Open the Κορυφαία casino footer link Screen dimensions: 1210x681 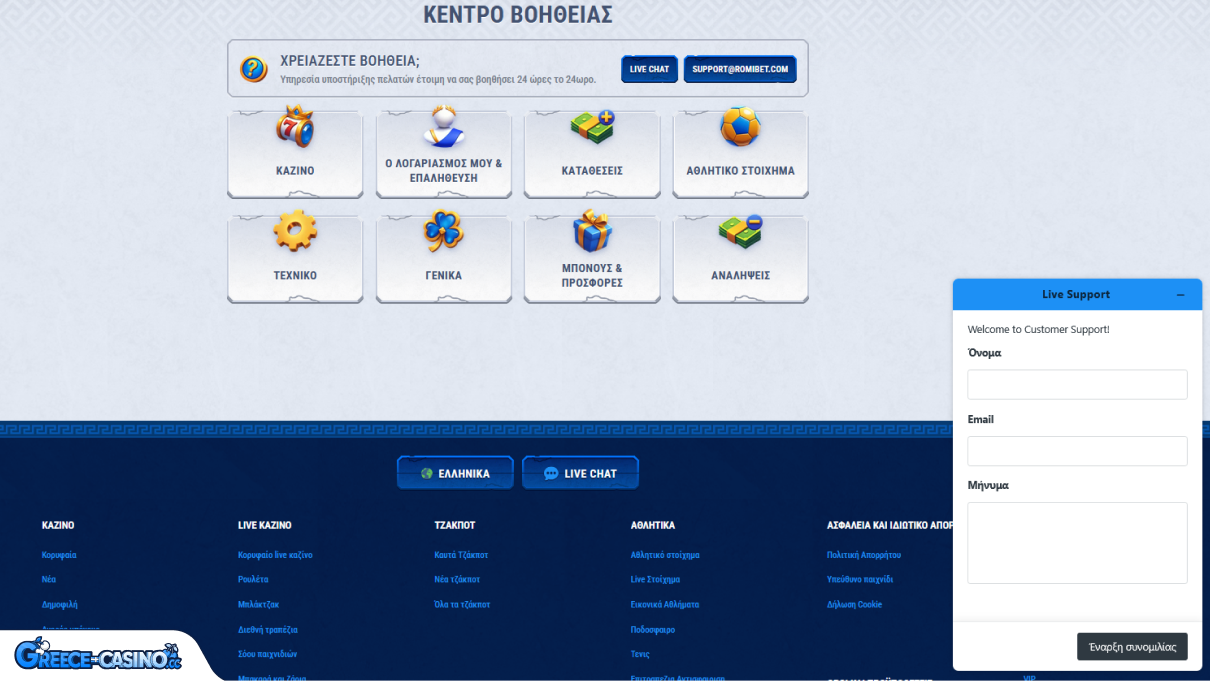click(59, 555)
